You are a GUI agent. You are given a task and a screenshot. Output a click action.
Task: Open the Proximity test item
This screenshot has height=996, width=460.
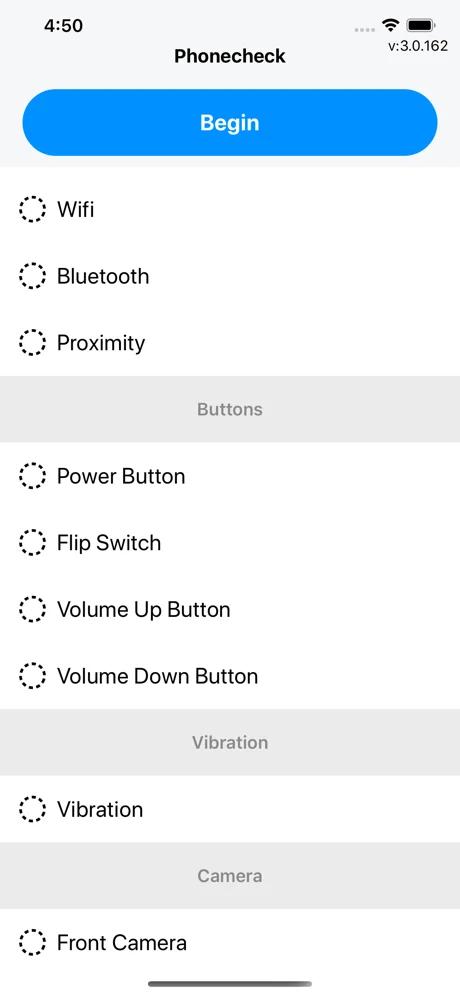tap(101, 343)
